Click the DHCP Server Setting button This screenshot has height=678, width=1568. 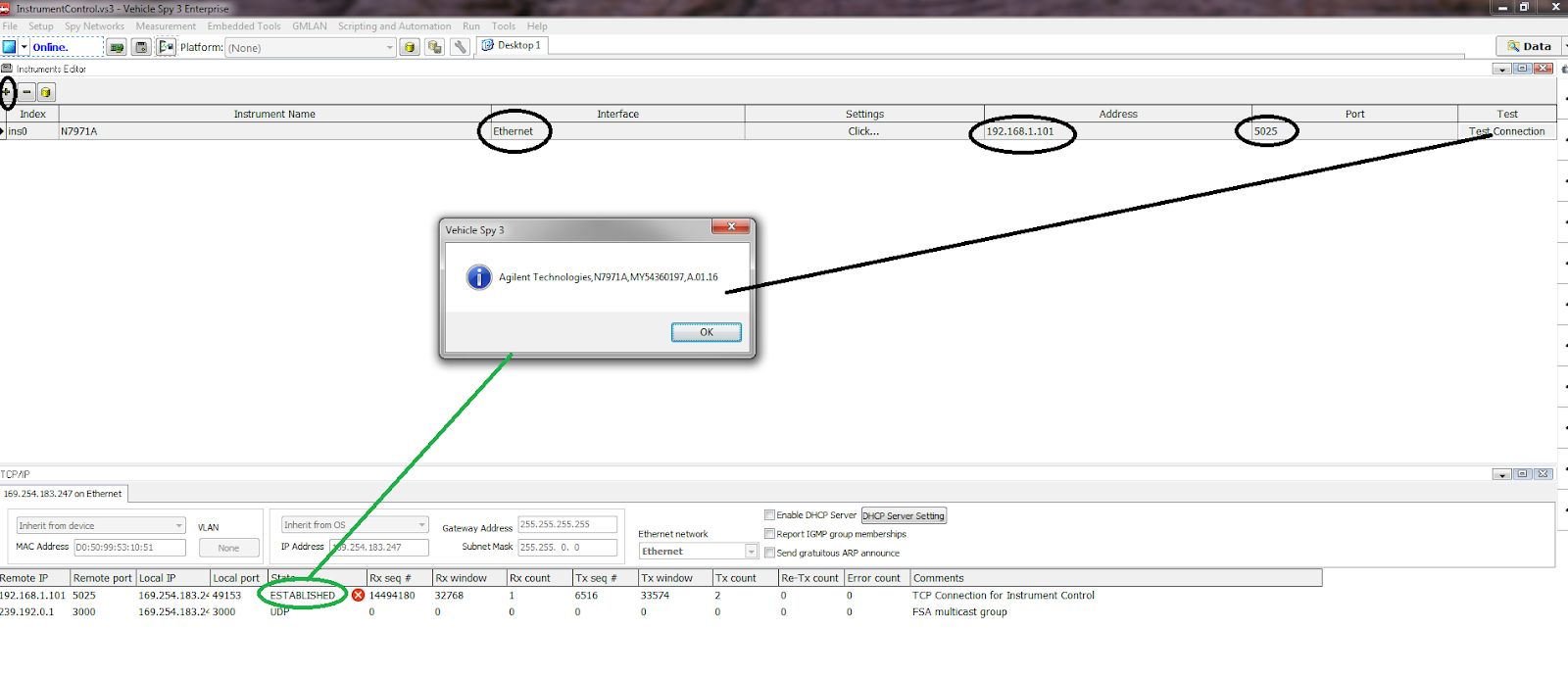[x=903, y=515]
